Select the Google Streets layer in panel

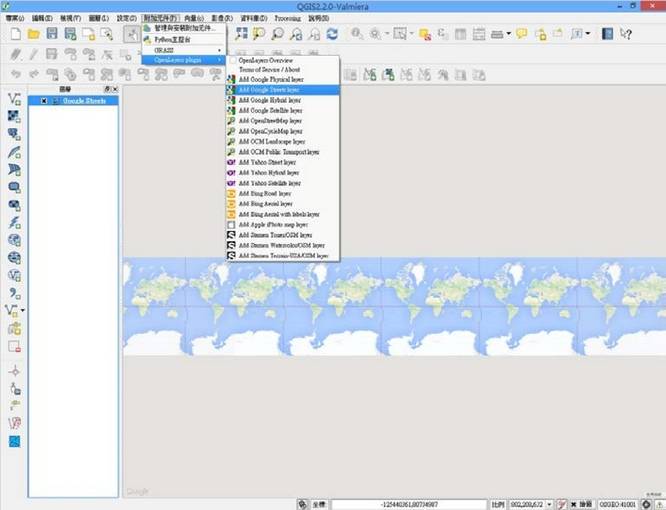point(73,101)
